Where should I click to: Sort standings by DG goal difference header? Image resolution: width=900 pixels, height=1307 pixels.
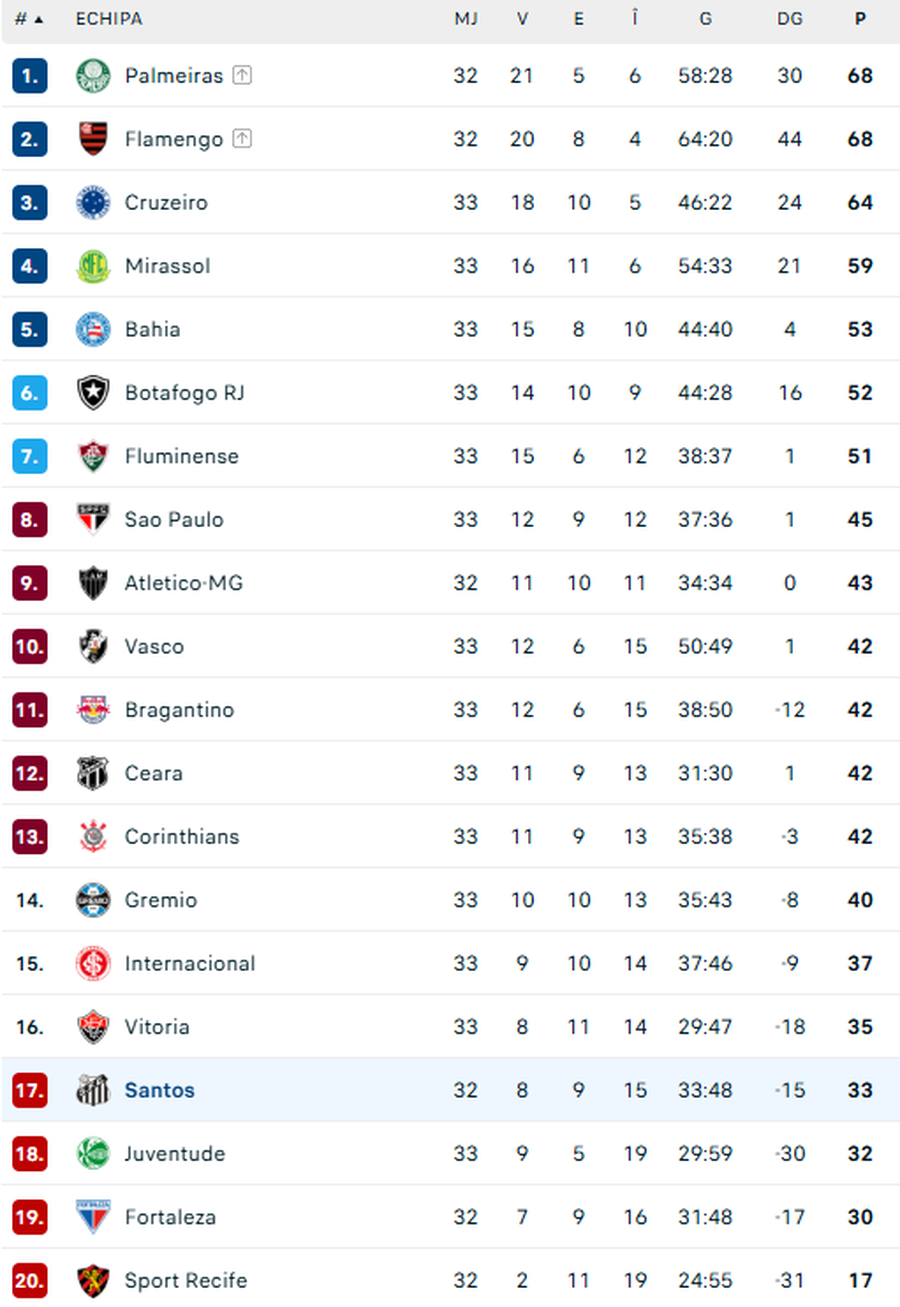coord(789,19)
